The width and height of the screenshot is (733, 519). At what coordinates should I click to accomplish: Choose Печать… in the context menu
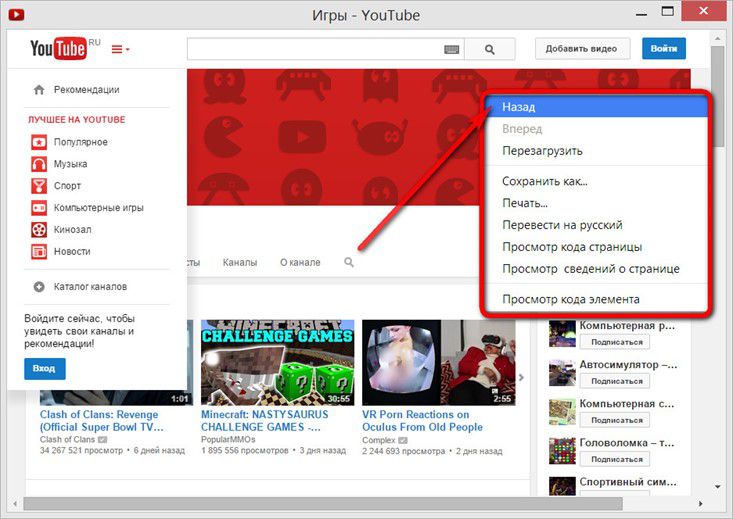pos(597,203)
